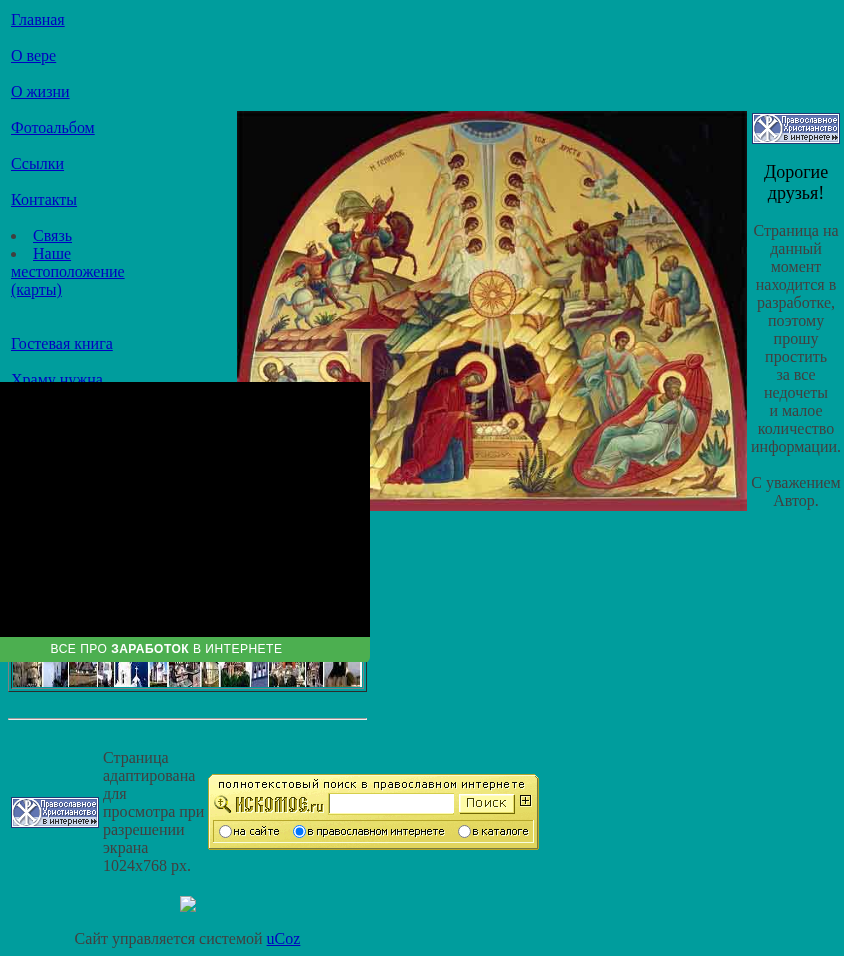Visit the Фотоальбом section
Viewport: 844px width, 956px height.
52,128
